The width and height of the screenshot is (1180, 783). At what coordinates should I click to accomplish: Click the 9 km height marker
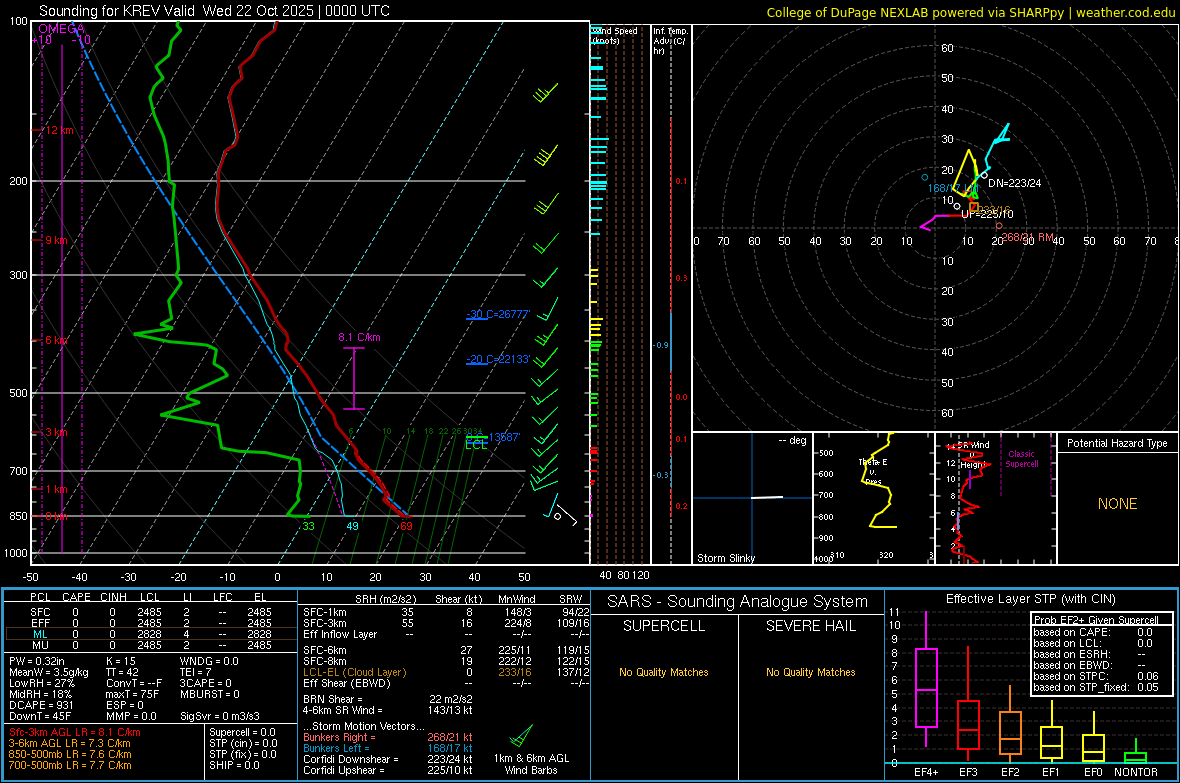[56, 240]
